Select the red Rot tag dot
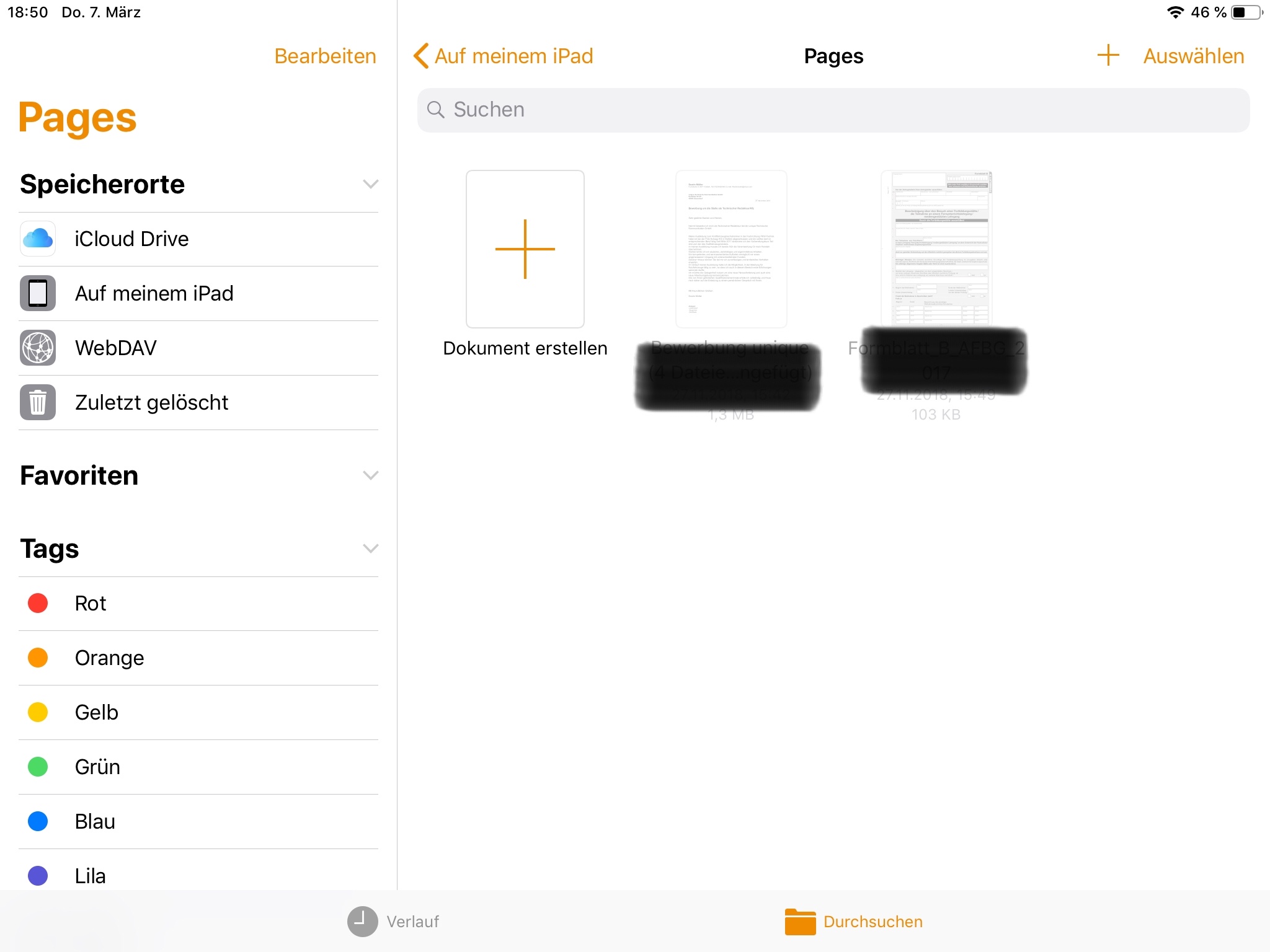The width and height of the screenshot is (1270, 952). (x=38, y=603)
